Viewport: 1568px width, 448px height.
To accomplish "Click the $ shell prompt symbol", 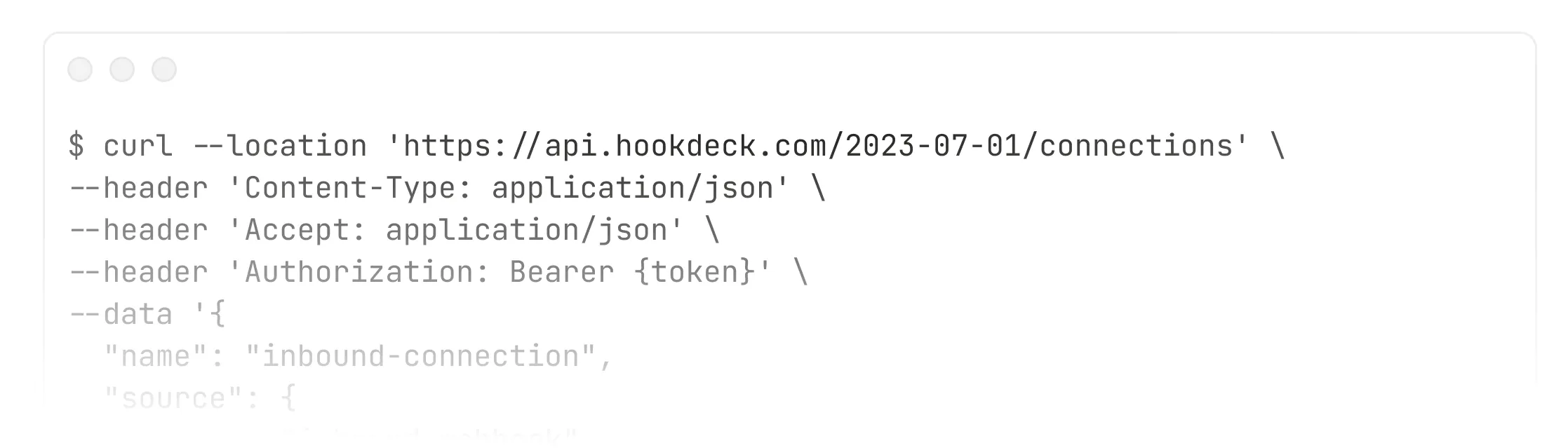I will click(x=76, y=146).
